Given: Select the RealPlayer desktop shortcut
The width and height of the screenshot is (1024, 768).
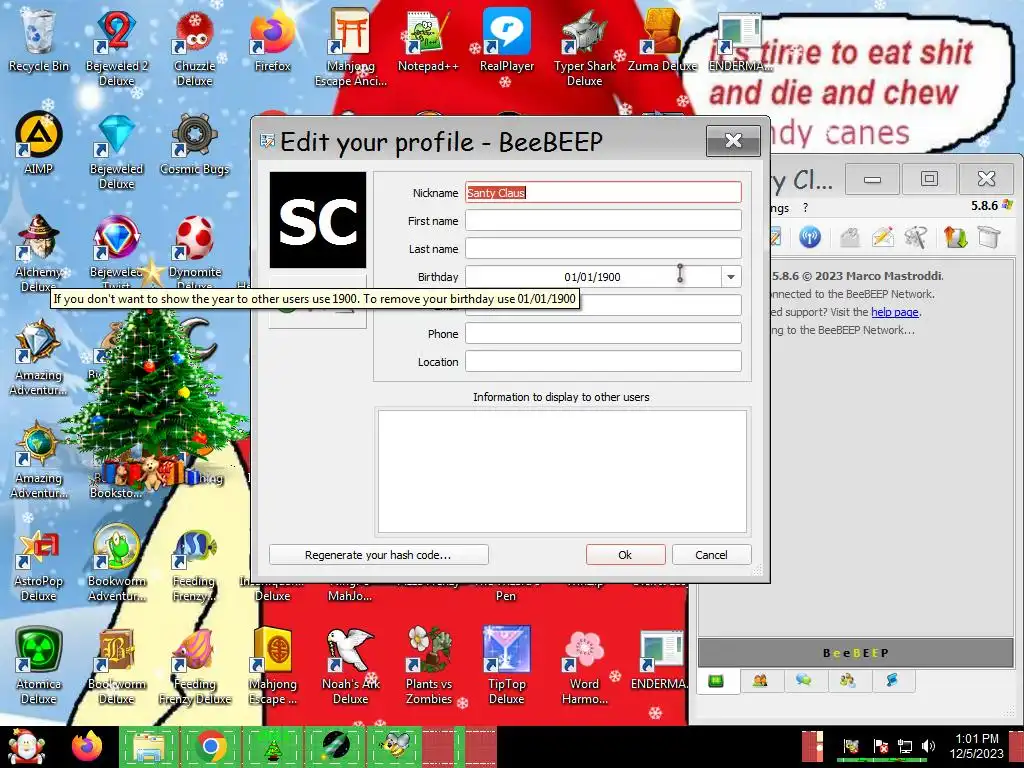Looking at the screenshot, I should [507, 40].
